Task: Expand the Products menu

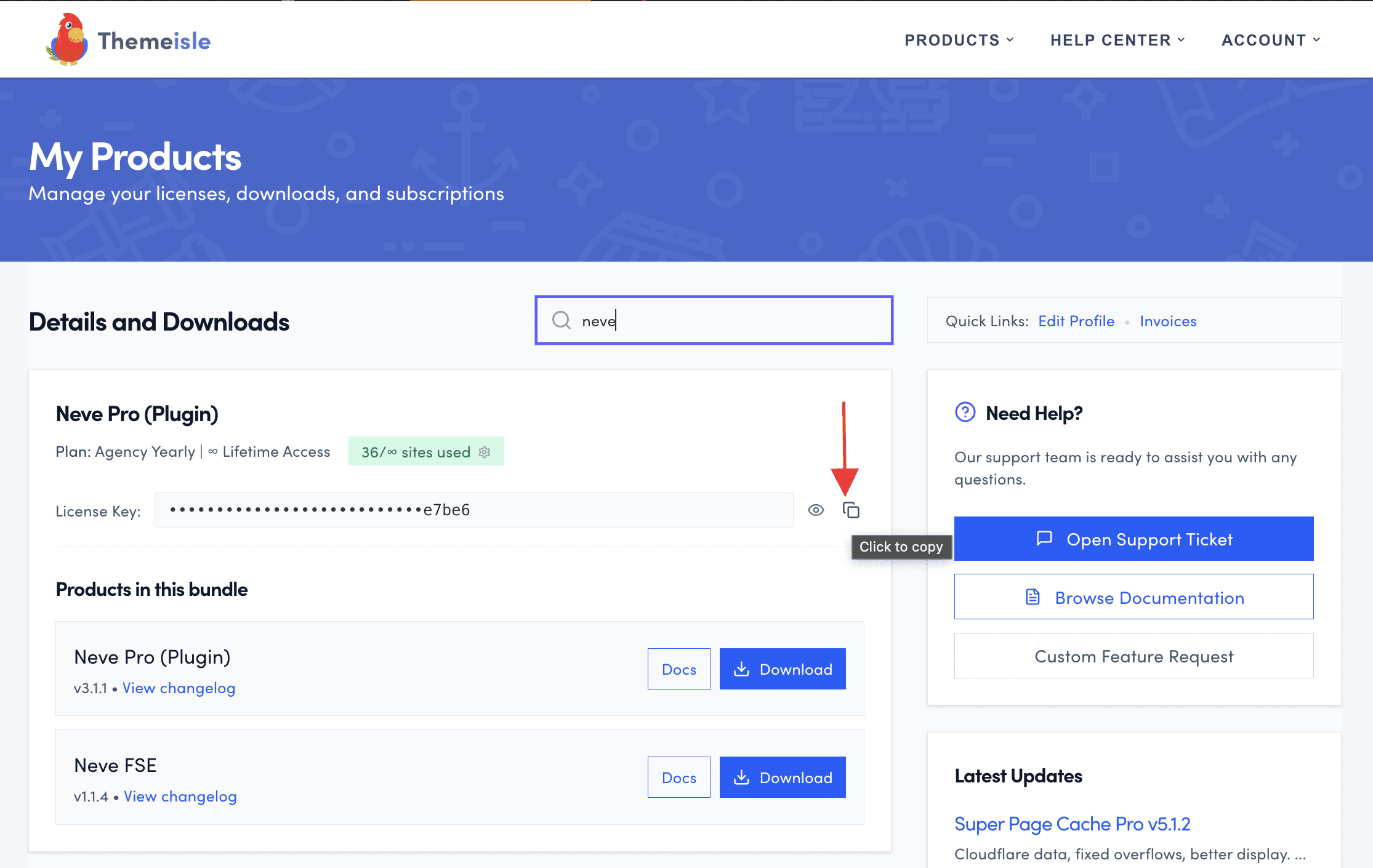Action: click(x=958, y=40)
